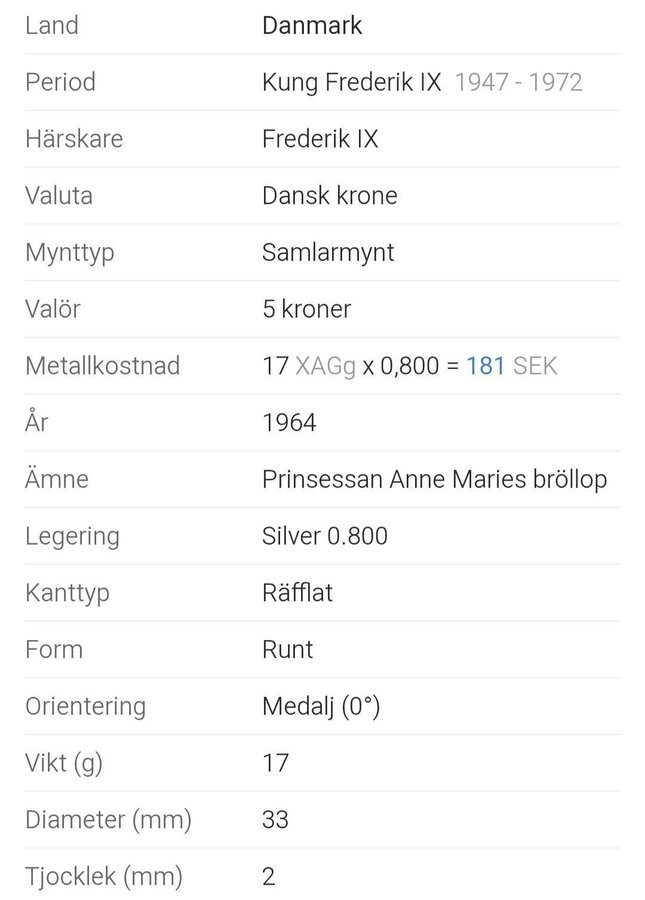Click the SEK currency label

click(535, 366)
